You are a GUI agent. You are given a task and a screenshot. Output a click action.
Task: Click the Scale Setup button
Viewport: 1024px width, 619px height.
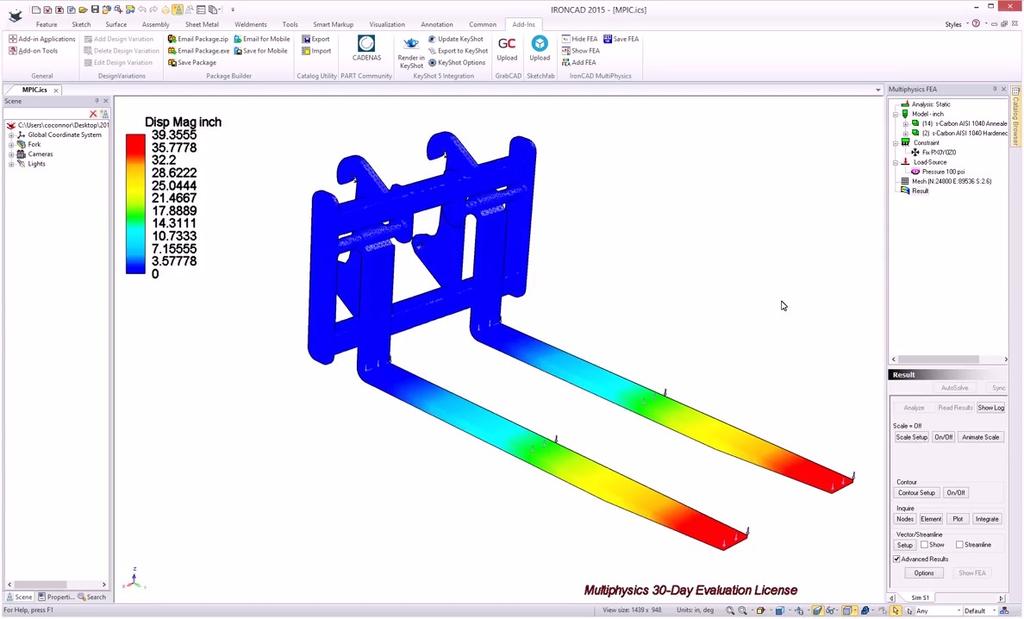[x=911, y=437]
